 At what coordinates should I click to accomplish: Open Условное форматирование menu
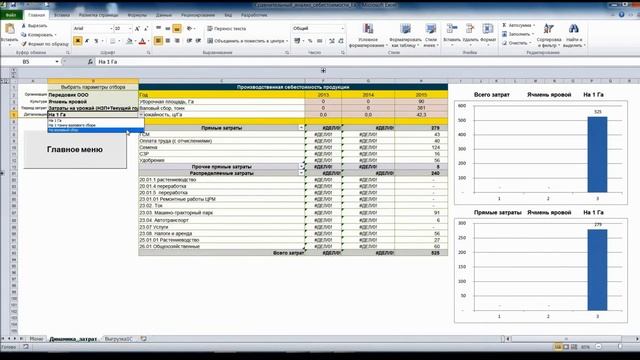click(368, 35)
